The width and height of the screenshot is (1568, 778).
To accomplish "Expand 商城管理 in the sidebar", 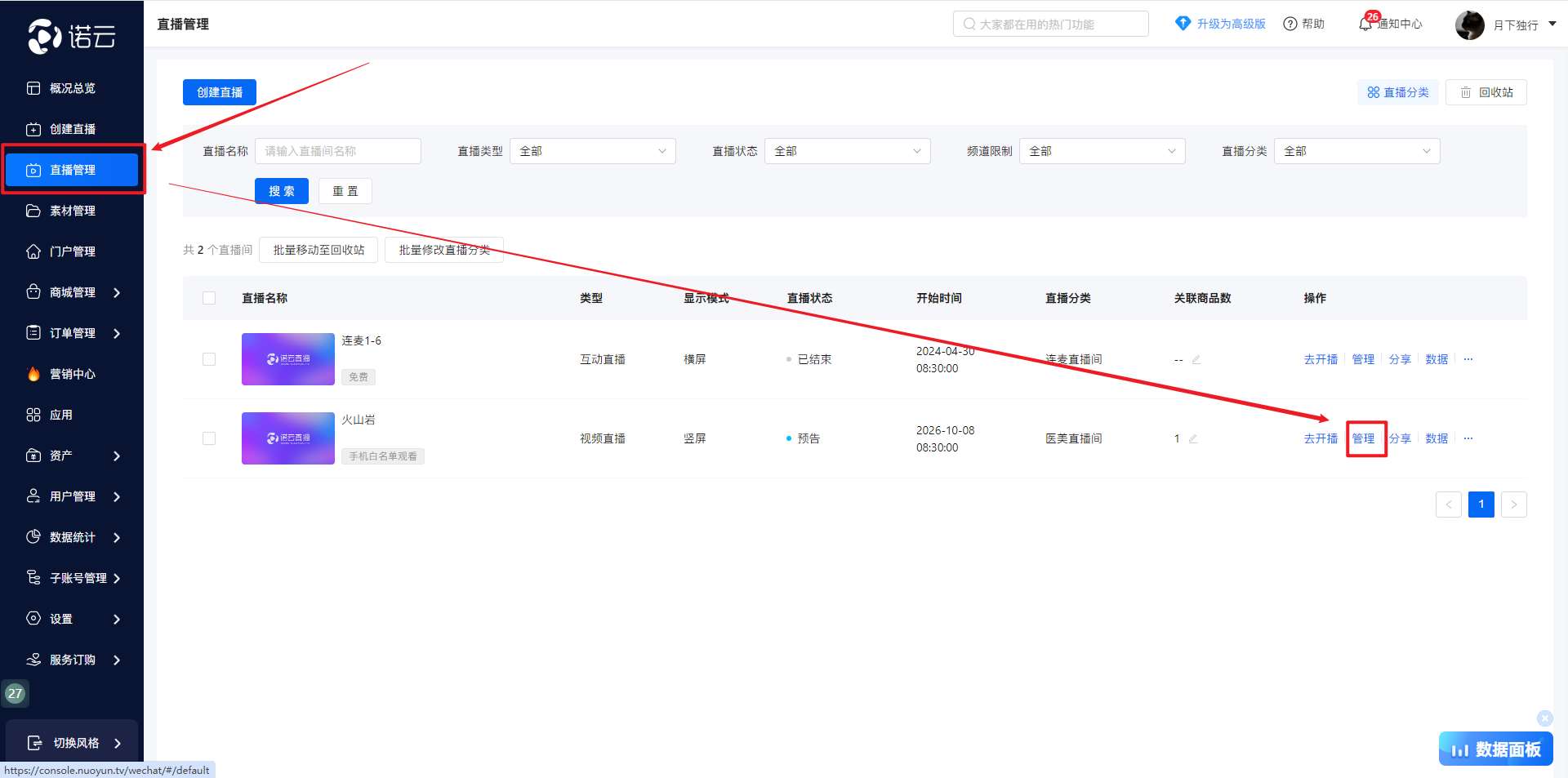I will (72, 292).
